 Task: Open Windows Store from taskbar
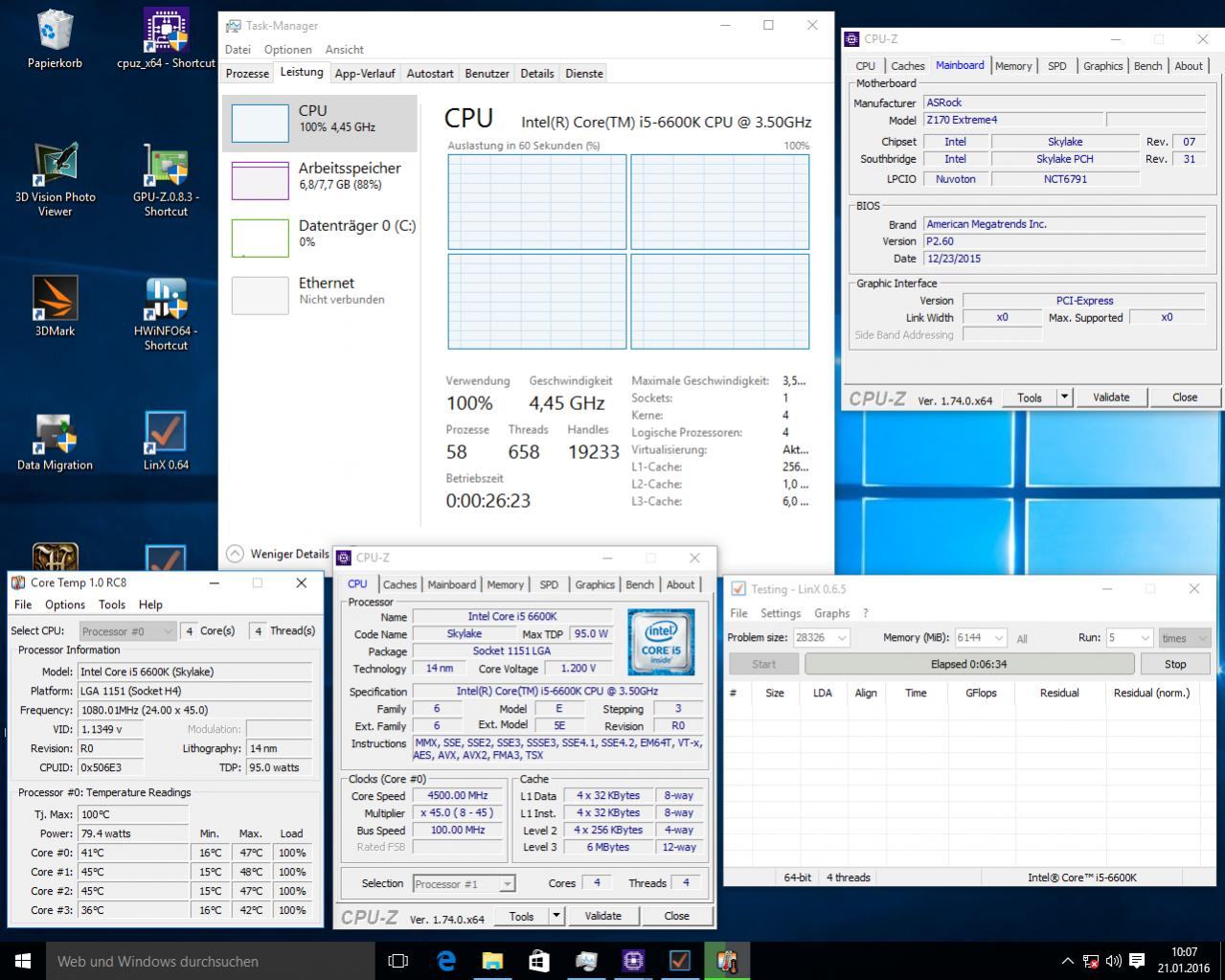pos(539,961)
